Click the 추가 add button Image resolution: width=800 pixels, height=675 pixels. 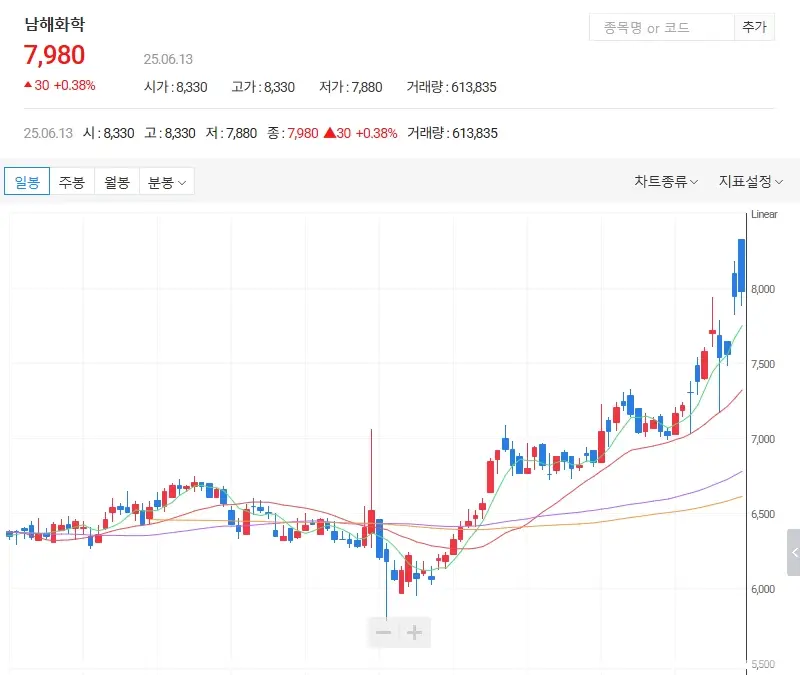(x=754, y=28)
